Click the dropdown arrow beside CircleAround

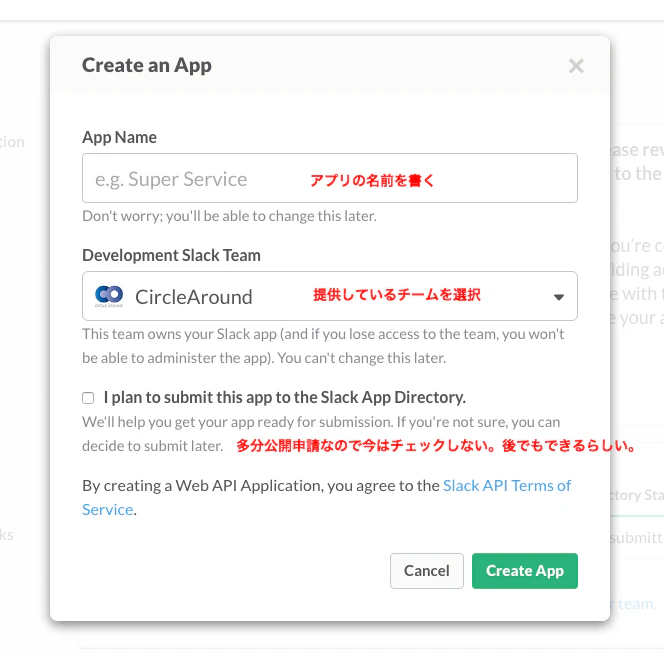[559, 297]
